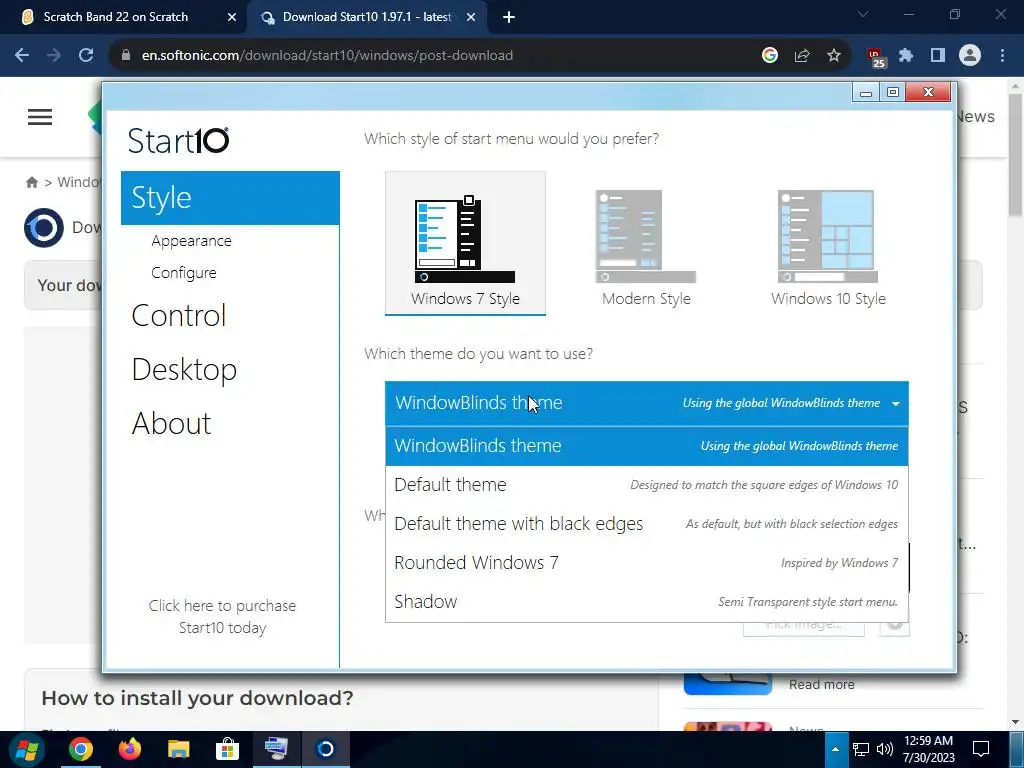Open a new browser tab
Image resolution: width=1024 pixels, height=768 pixels.
tap(509, 18)
